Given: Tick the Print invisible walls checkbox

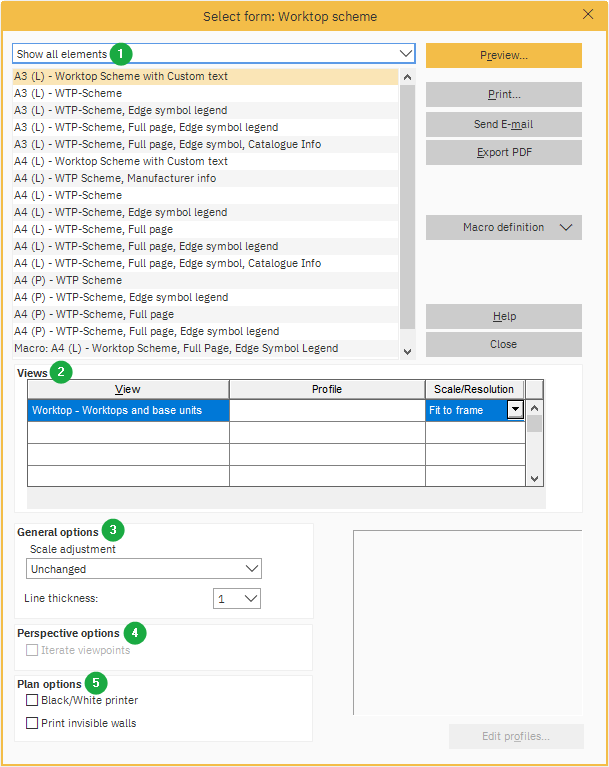Looking at the screenshot, I should [33, 723].
